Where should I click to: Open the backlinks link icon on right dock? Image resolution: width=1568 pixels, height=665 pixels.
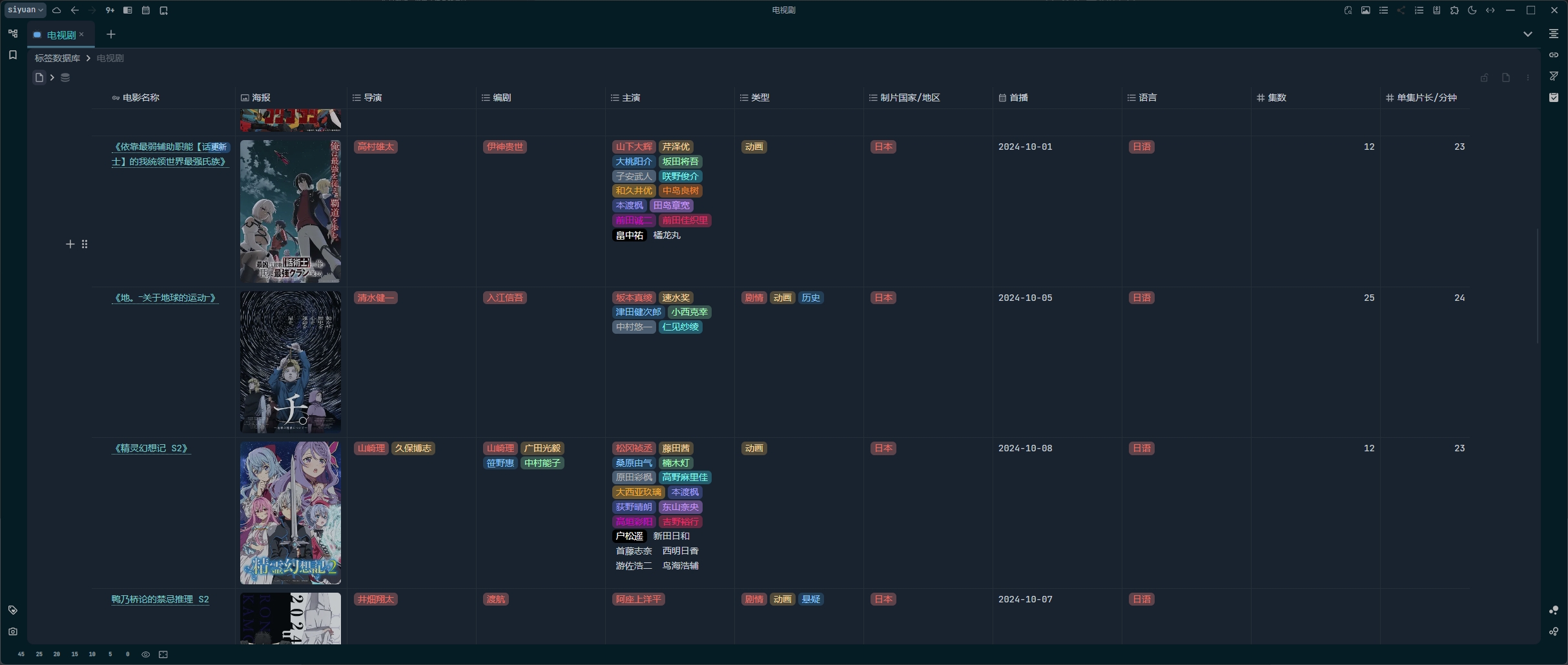1554,55
